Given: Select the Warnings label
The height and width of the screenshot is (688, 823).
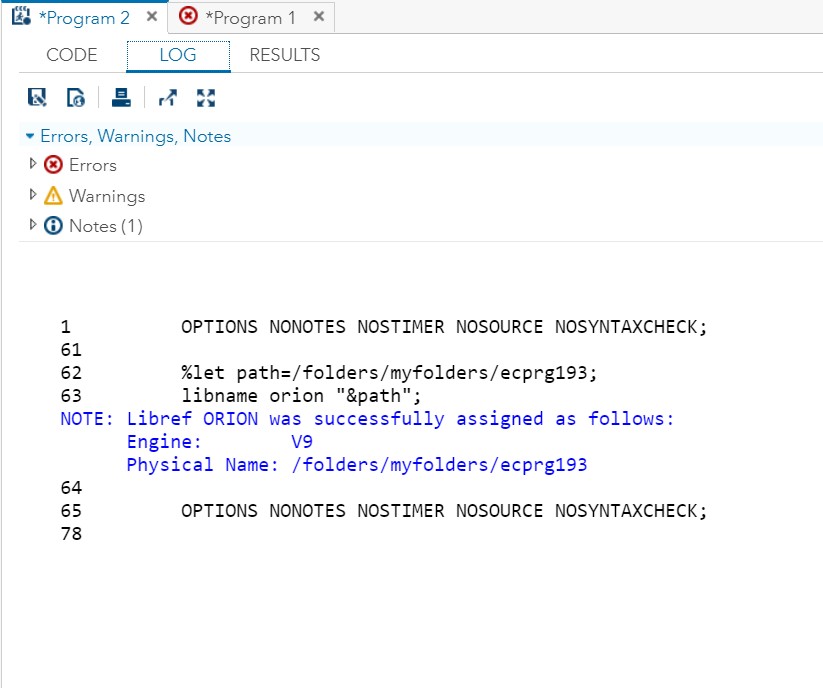Looking at the screenshot, I should click(107, 196).
